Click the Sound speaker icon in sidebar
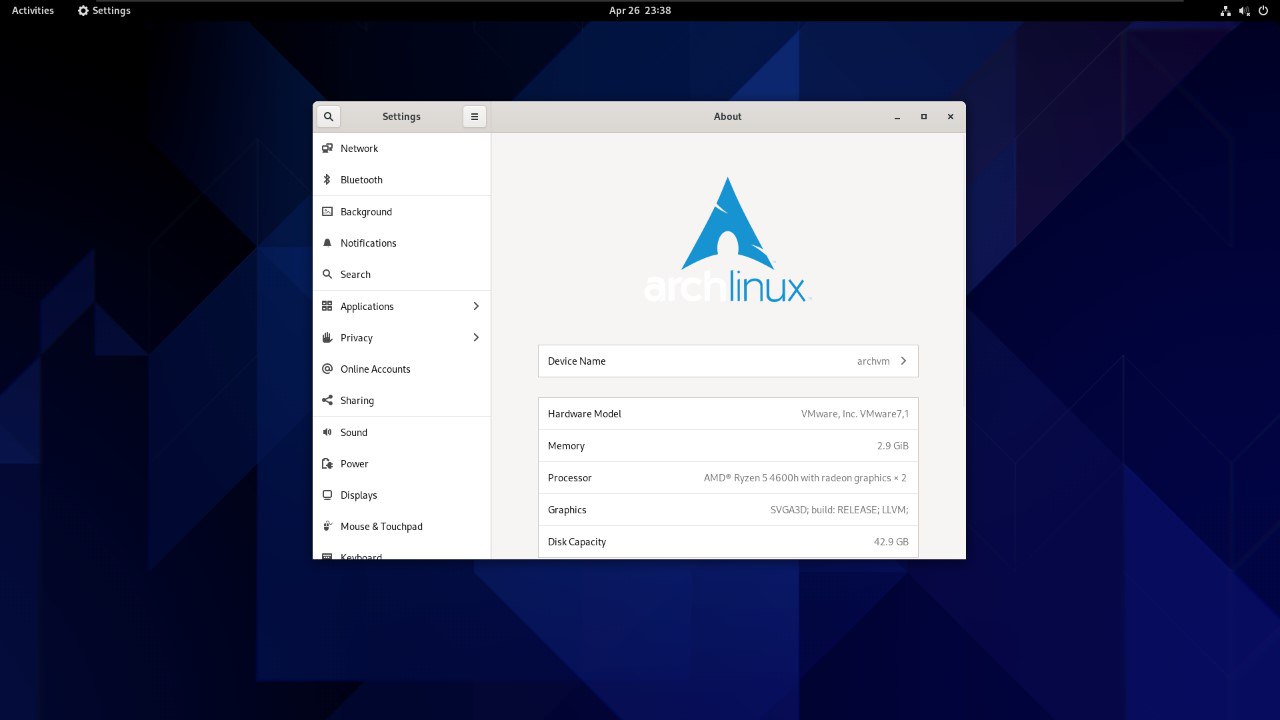The height and width of the screenshot is (720, 1280). tap(327, 432)
